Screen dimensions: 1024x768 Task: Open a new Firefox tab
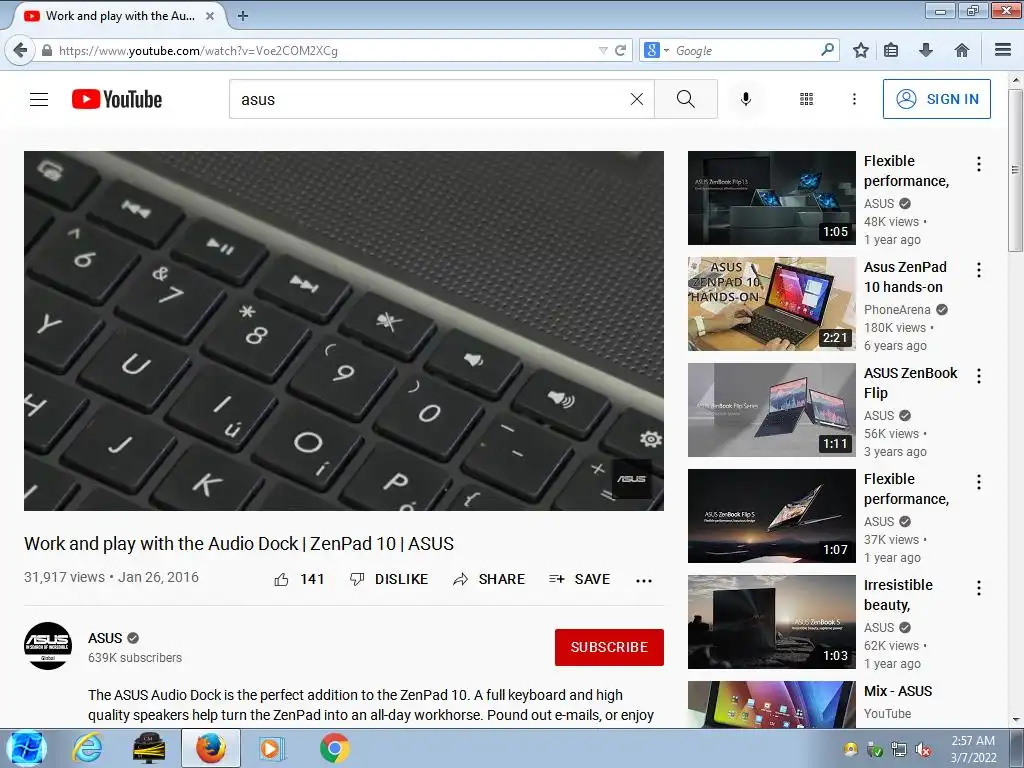pyautogui.click(x=242, y=16)
